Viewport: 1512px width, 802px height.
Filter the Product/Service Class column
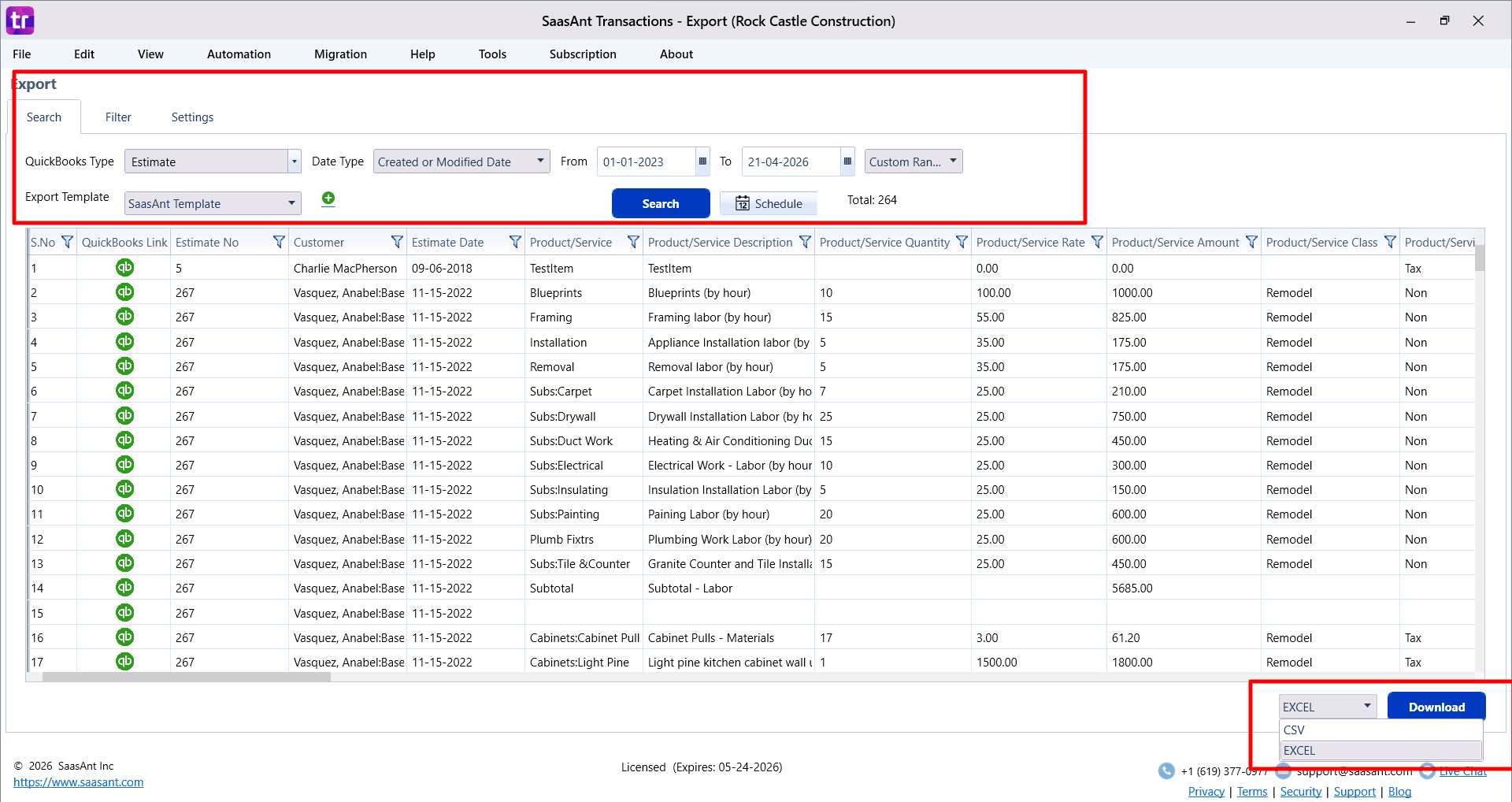[x=1390, y=242]
